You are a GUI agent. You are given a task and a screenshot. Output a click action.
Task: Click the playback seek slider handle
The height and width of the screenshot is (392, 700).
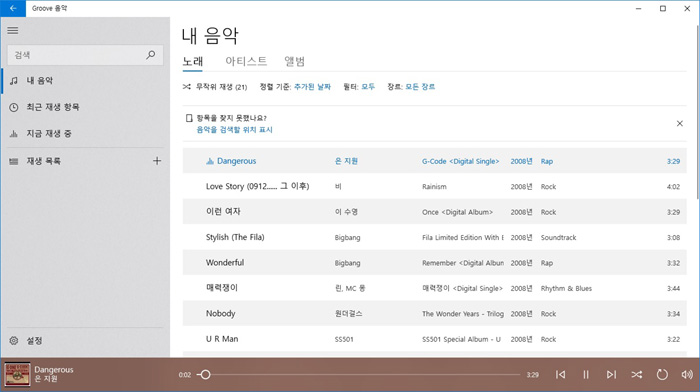205,375
